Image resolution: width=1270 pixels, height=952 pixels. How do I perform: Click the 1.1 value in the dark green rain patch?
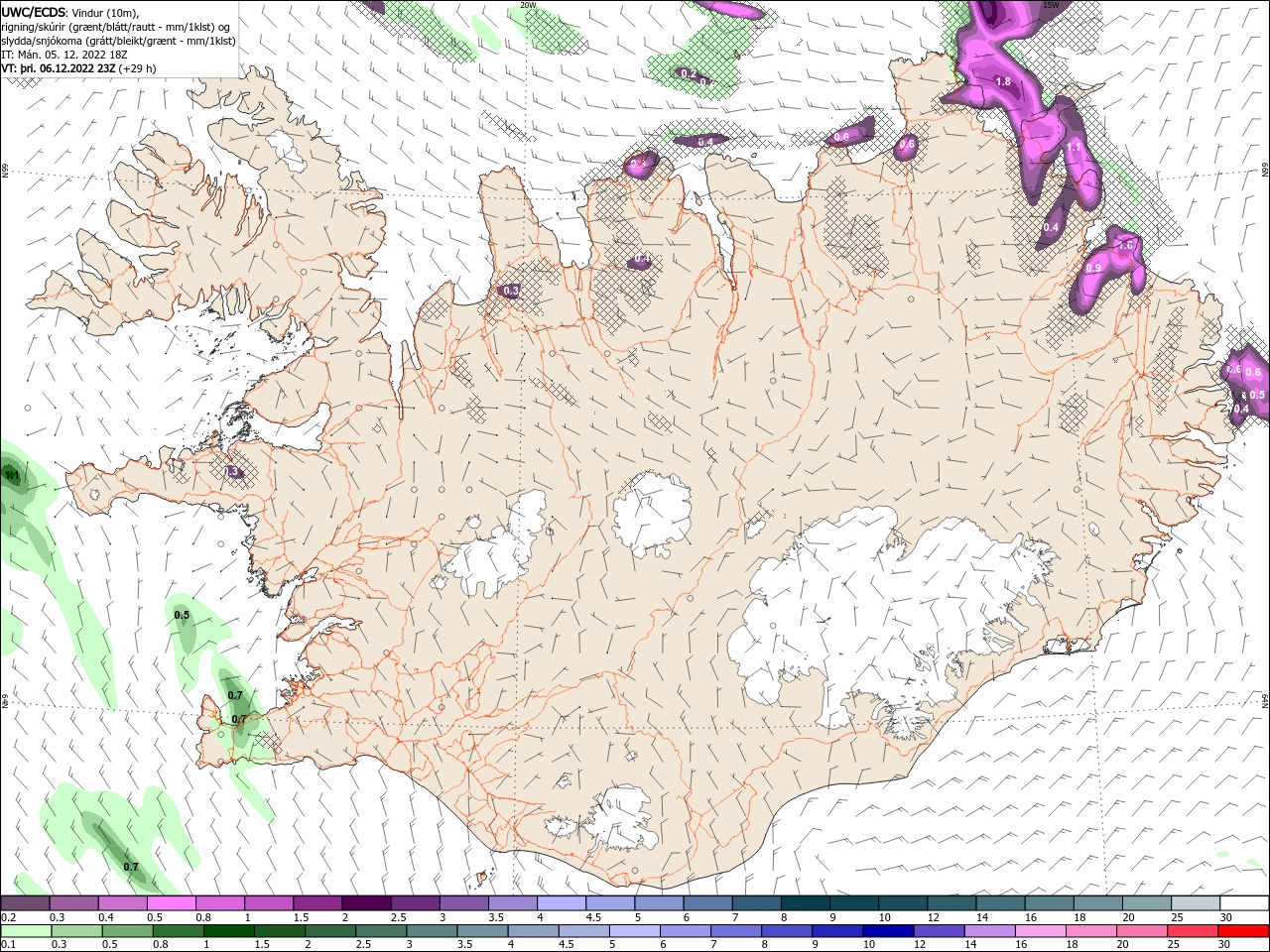pyautogui.click(x=13, y=476)
